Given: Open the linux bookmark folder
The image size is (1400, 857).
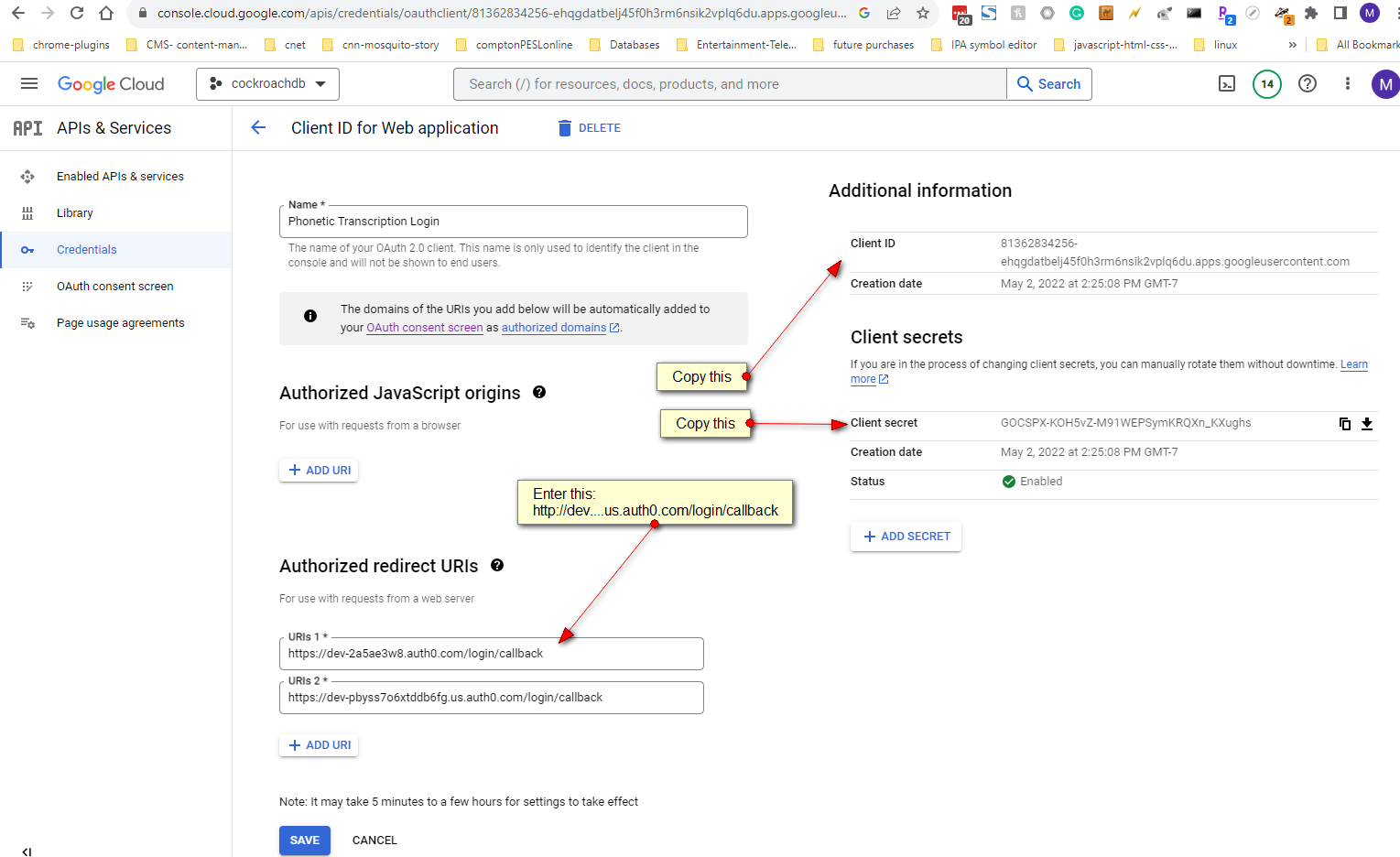Looking at the screenshot, I should 1215,45.
